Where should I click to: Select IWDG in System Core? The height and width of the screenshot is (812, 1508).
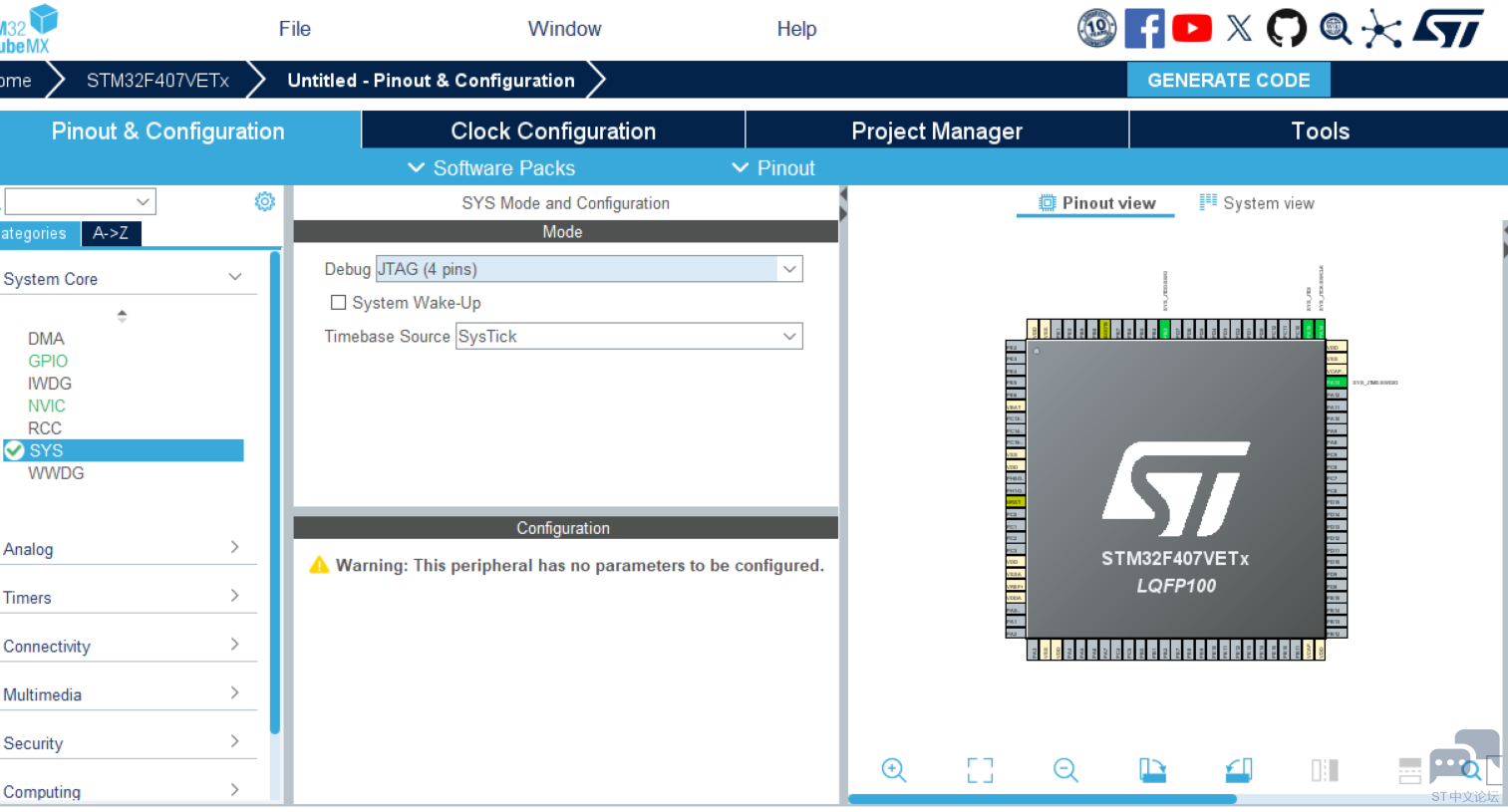[x=50, y=384]
